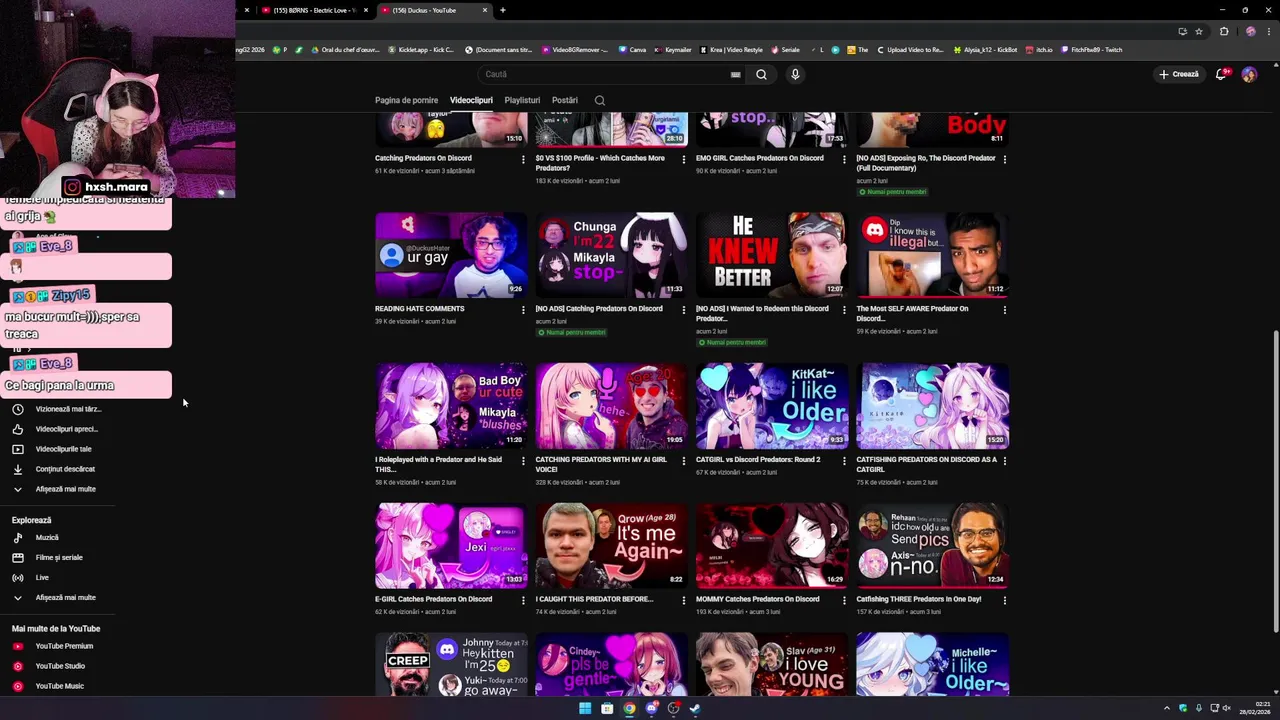
Task: Open YouTube notifications bell
Action: 1221,74
